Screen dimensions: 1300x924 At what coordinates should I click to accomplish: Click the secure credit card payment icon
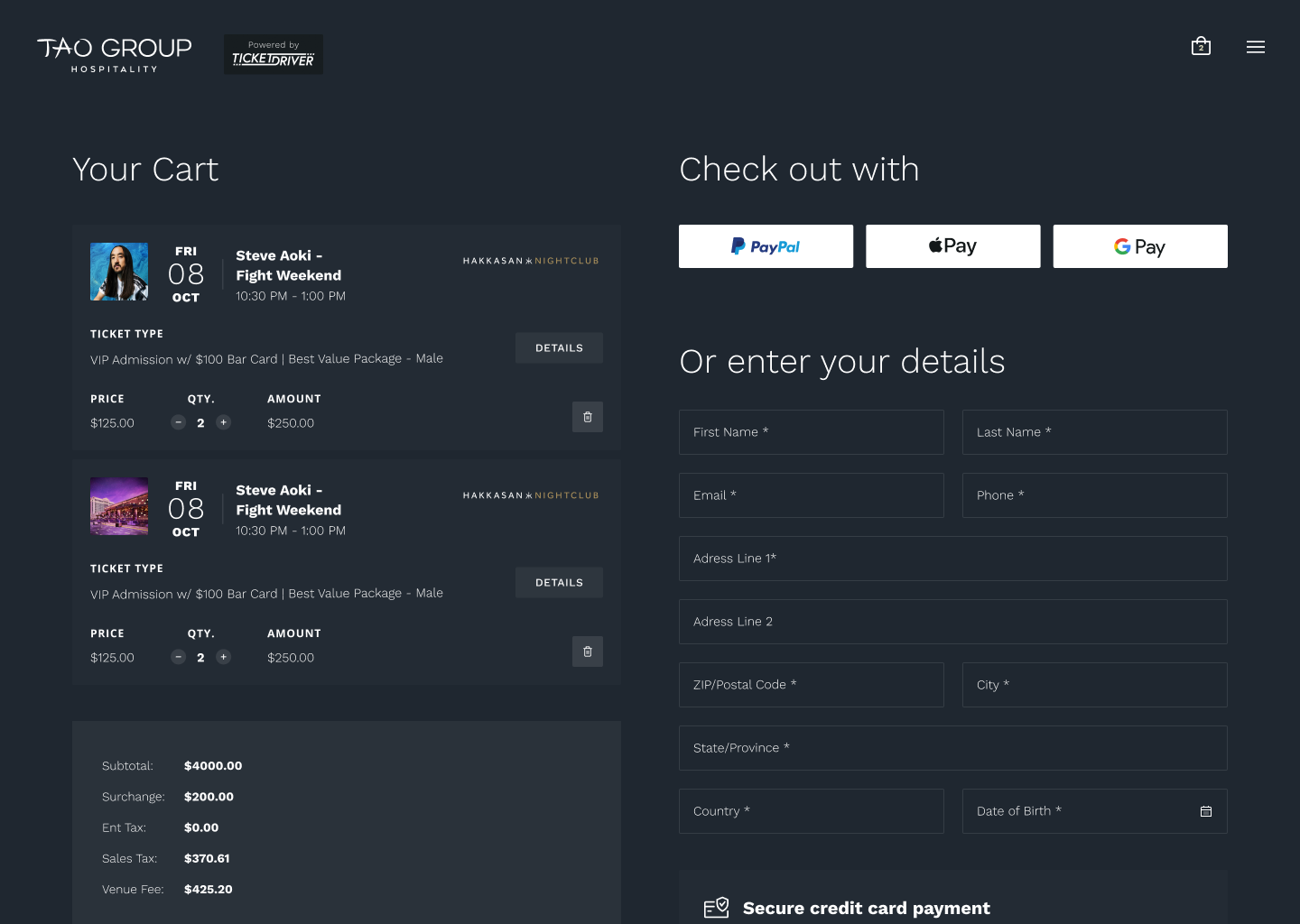pyautogui.click(x=716, y=908)
